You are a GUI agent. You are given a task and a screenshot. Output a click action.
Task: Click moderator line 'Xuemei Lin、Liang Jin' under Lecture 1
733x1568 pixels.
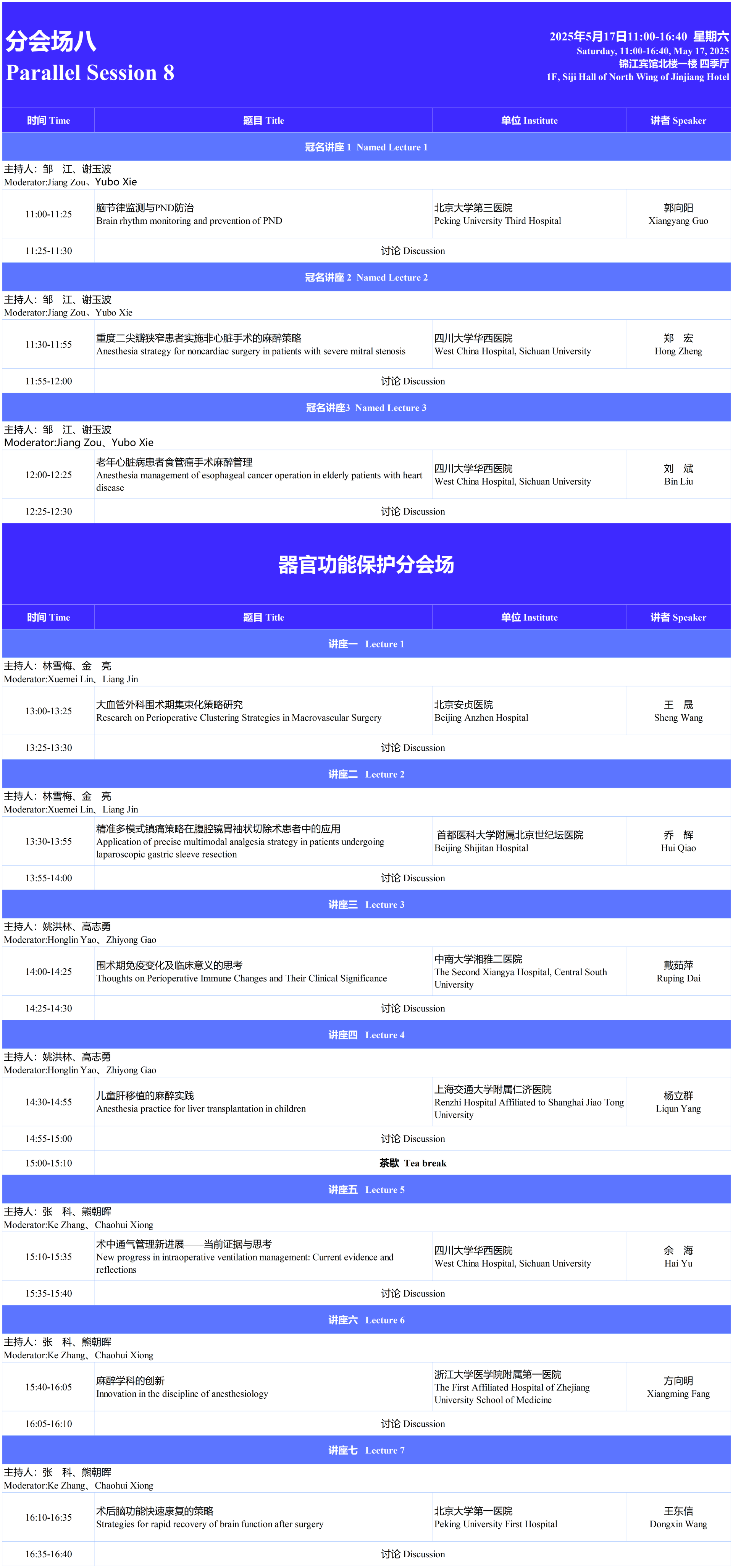71,679
